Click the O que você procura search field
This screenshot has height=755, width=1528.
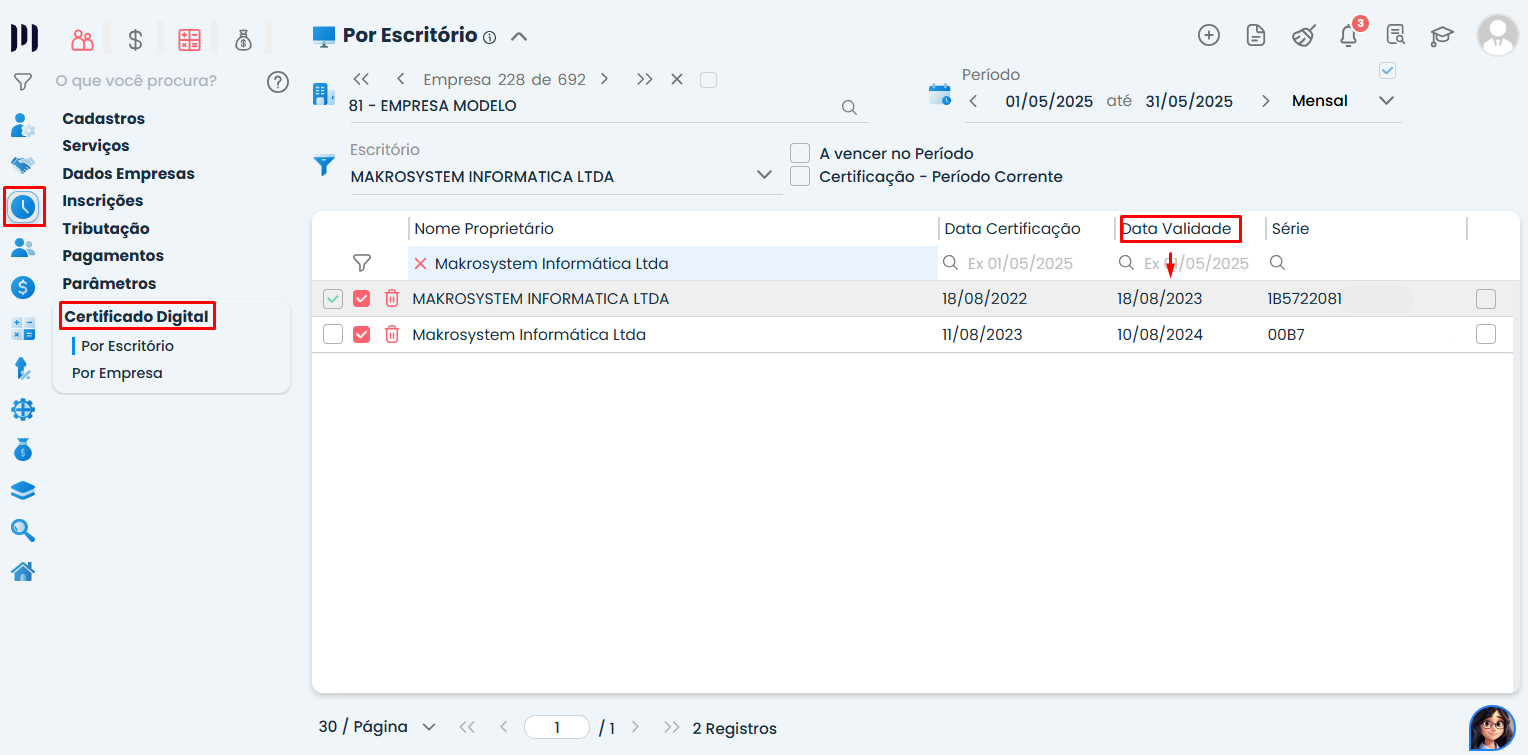click(136, 81)
